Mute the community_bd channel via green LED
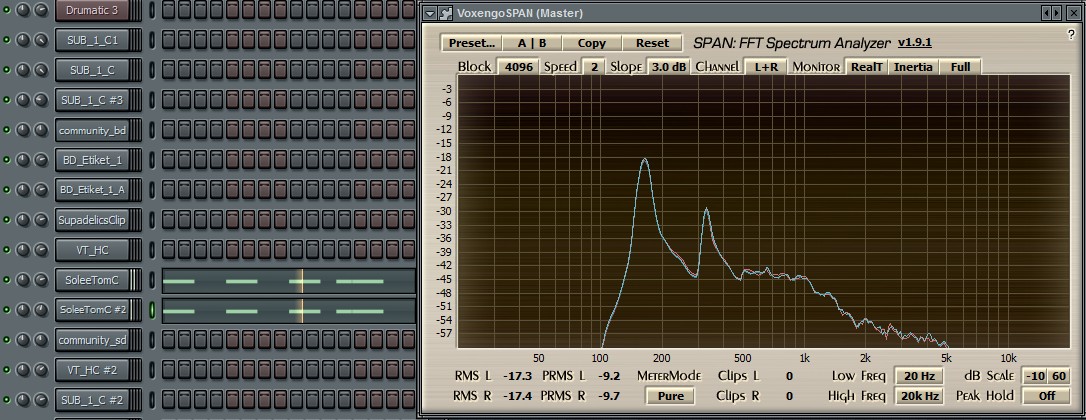The image size is (1086, 420). (7, 130)
